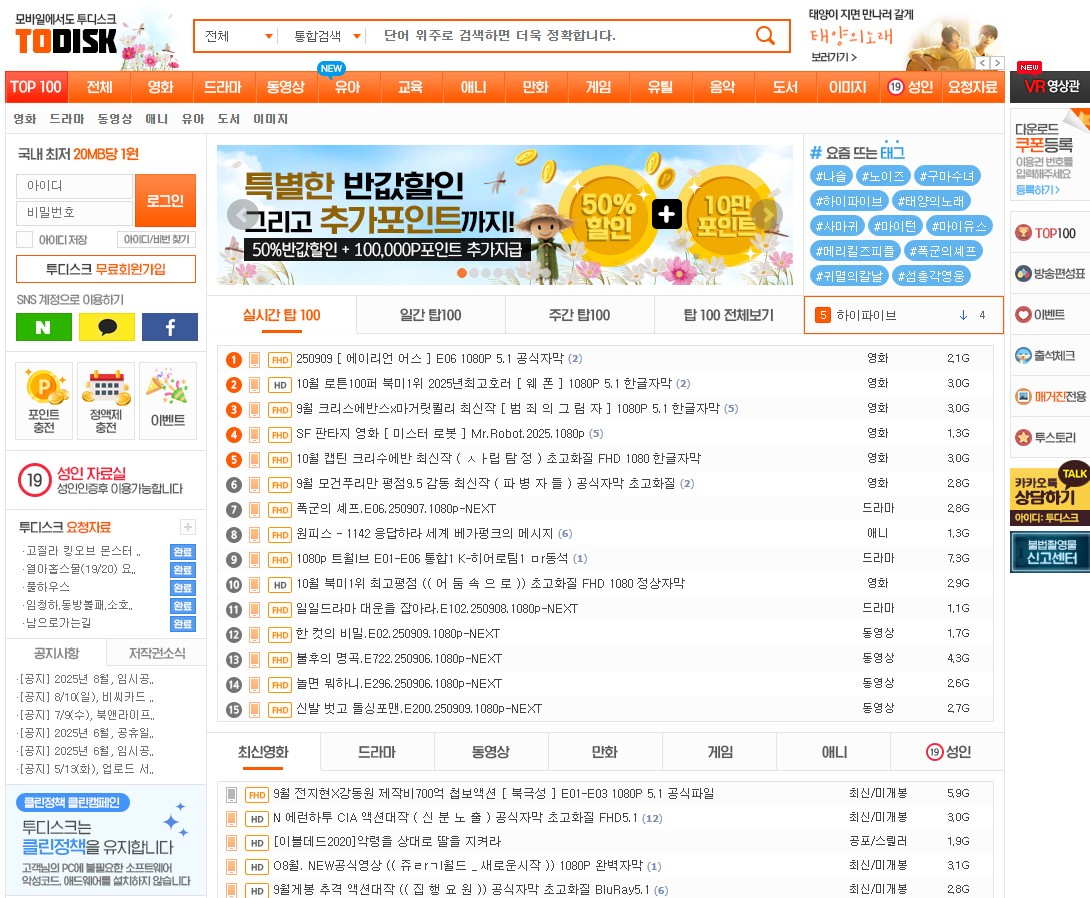Expand 투디스크 요청자료 with plus button
The image size is (1090, 898).
tap(187, 527)
